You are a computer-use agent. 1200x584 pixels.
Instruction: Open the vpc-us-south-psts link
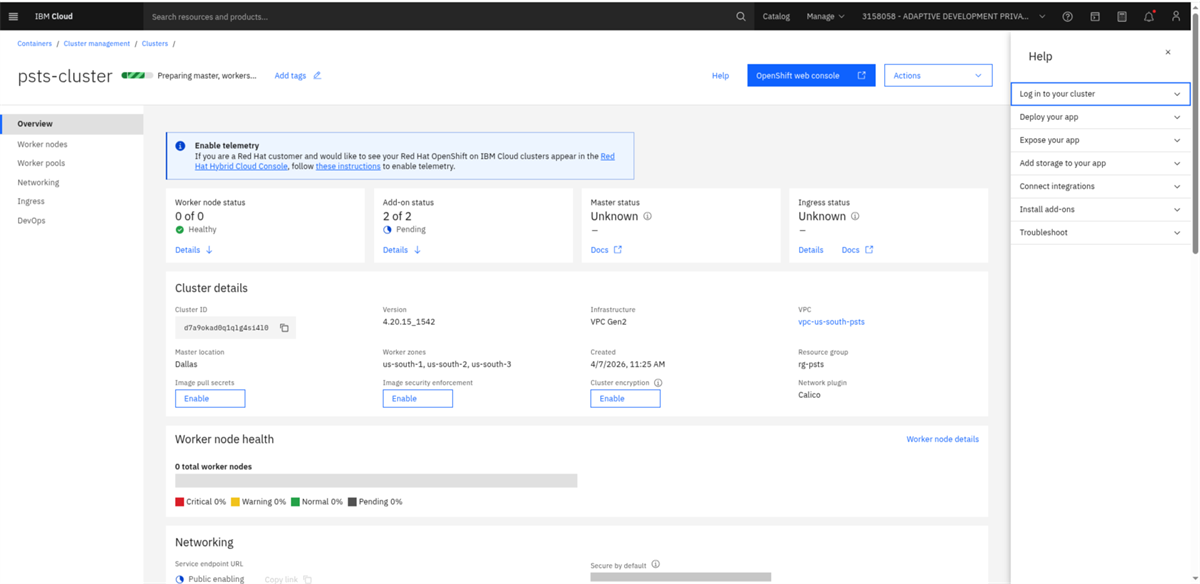coord(831,322)
